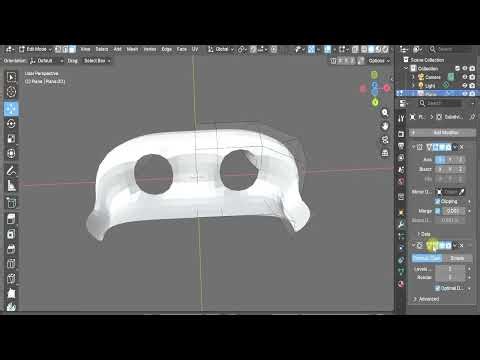This screenshot has width=480, height=360.
Task: Adjust the Render levels value field
Action: coord(450,277)
